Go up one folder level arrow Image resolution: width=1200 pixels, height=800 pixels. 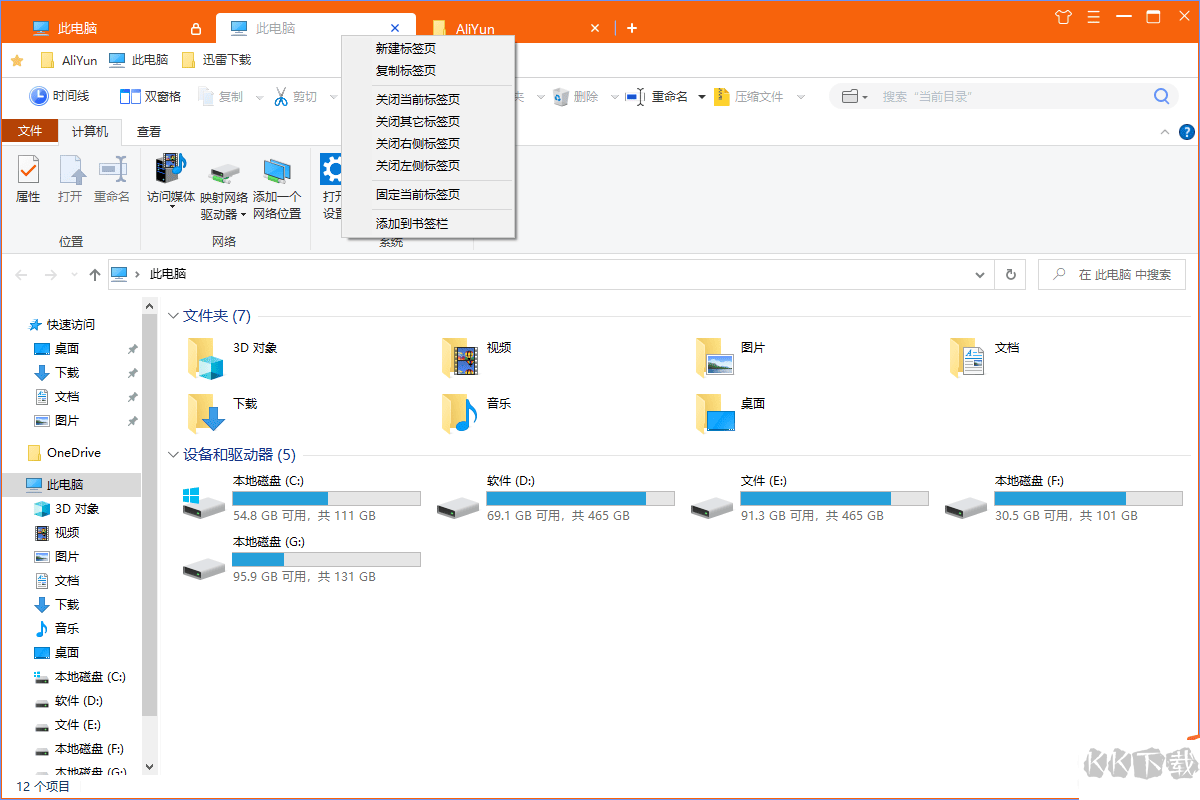95,274
